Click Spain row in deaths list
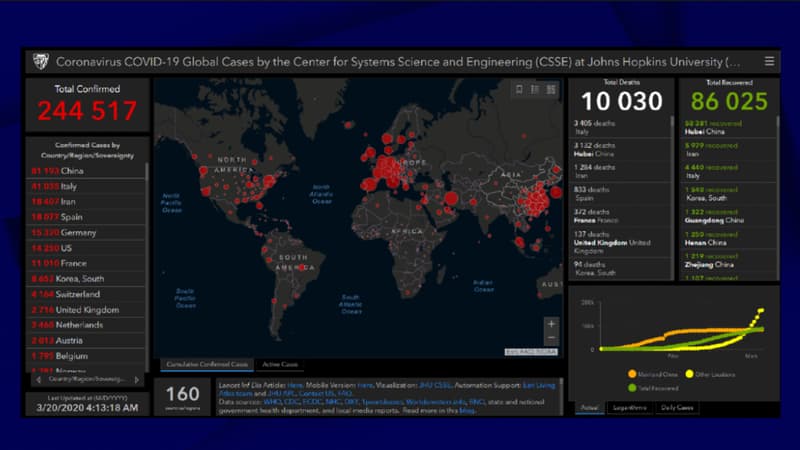This screenshot has width=800, height=450. [x=619, y=193]
